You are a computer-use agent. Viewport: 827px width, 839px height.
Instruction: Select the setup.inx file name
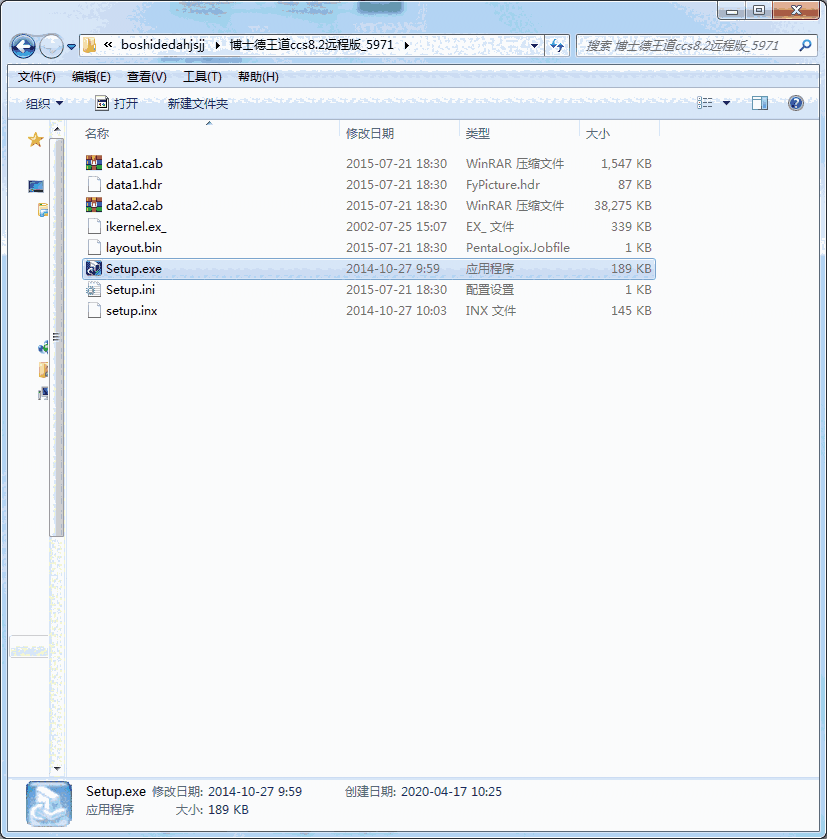132,311
